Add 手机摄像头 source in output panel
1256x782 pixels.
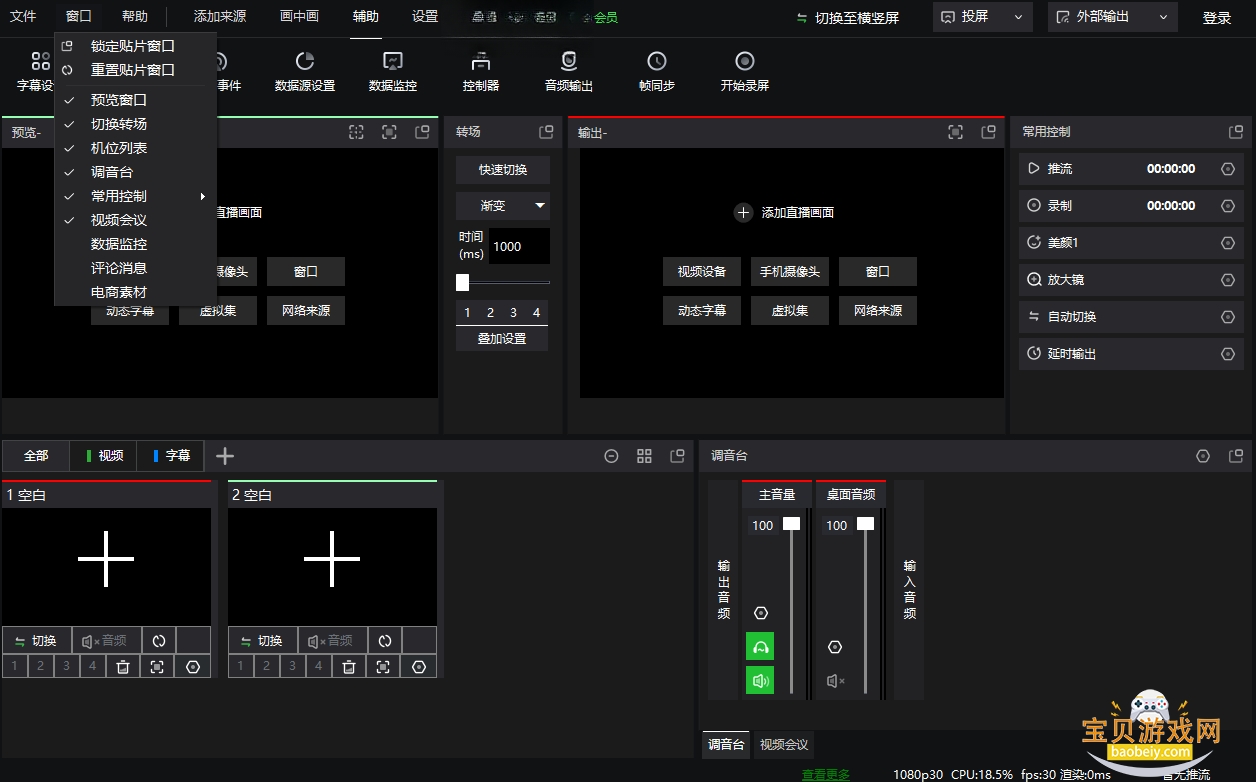pyautogui.click(x=790, y=272)
